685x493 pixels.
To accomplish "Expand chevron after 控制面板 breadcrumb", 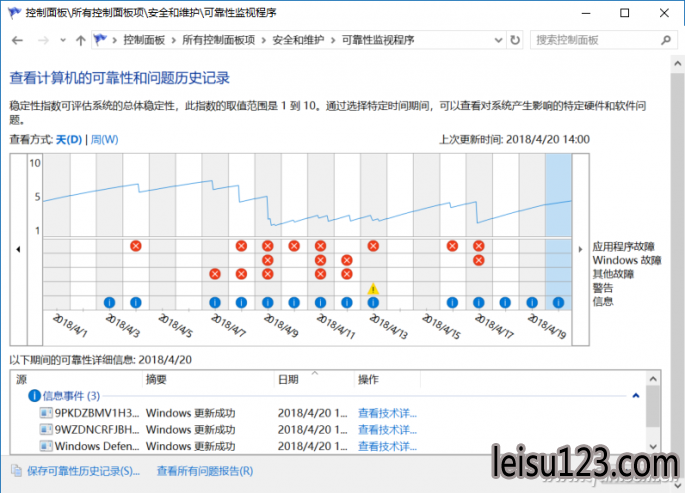I will click(173, 41).
